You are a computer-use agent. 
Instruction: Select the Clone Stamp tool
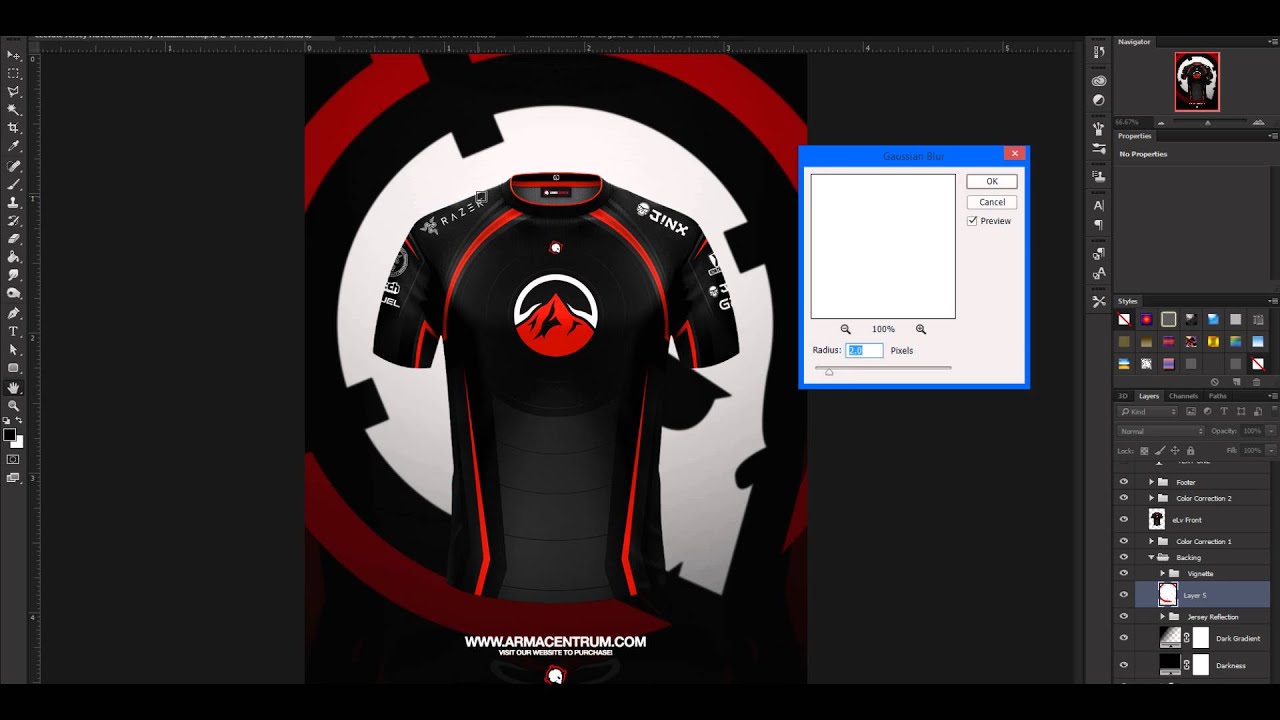click(x=13, y=202)
